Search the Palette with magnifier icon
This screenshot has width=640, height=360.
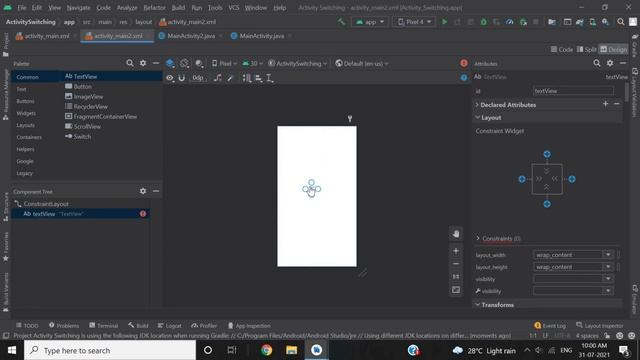click(130, 63)
